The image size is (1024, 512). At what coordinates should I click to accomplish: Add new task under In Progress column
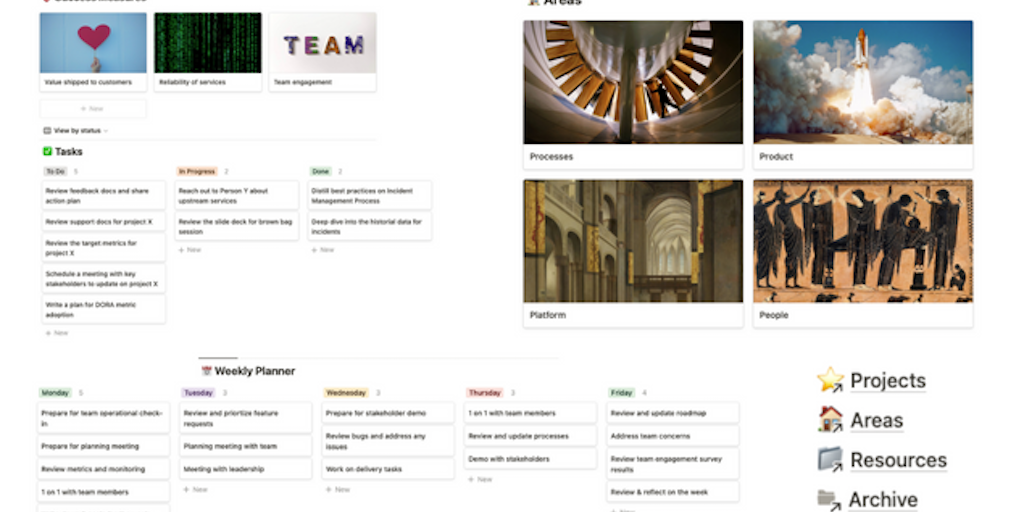click(190, 250)
